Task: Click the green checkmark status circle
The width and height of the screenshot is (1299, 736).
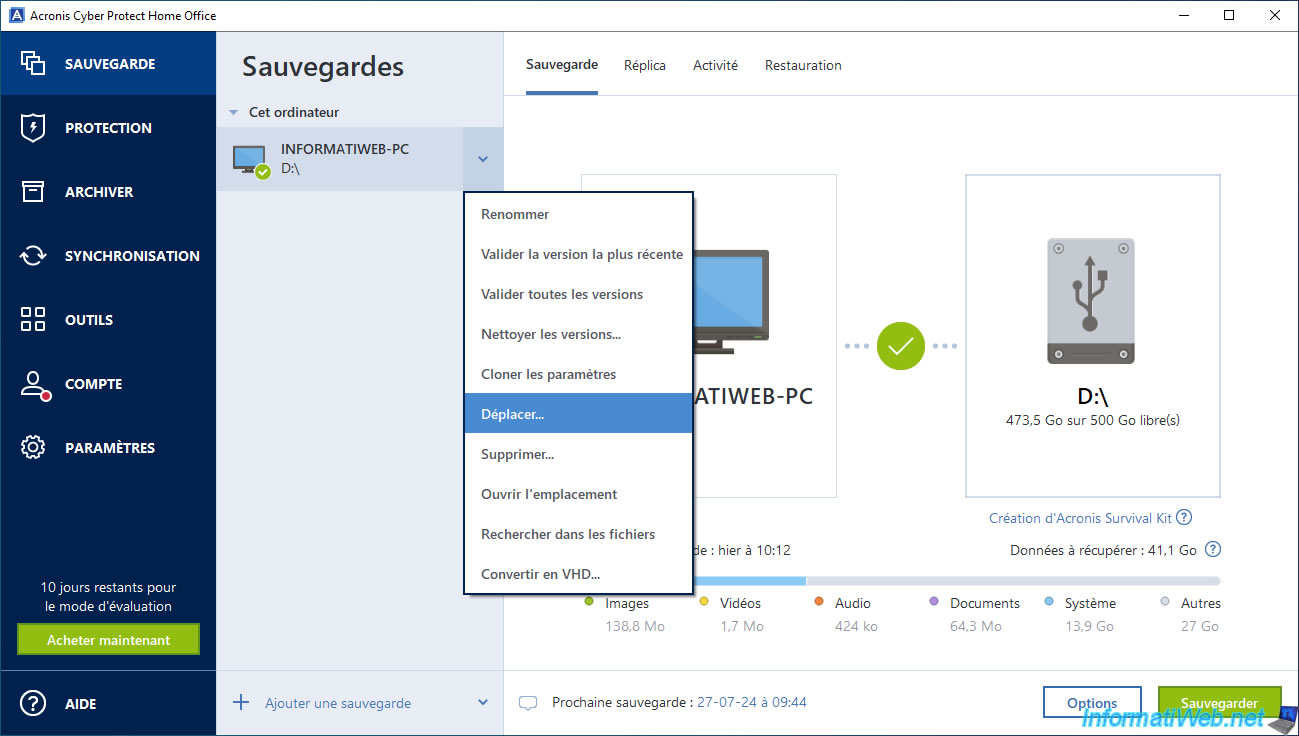Action: [901, 346]
